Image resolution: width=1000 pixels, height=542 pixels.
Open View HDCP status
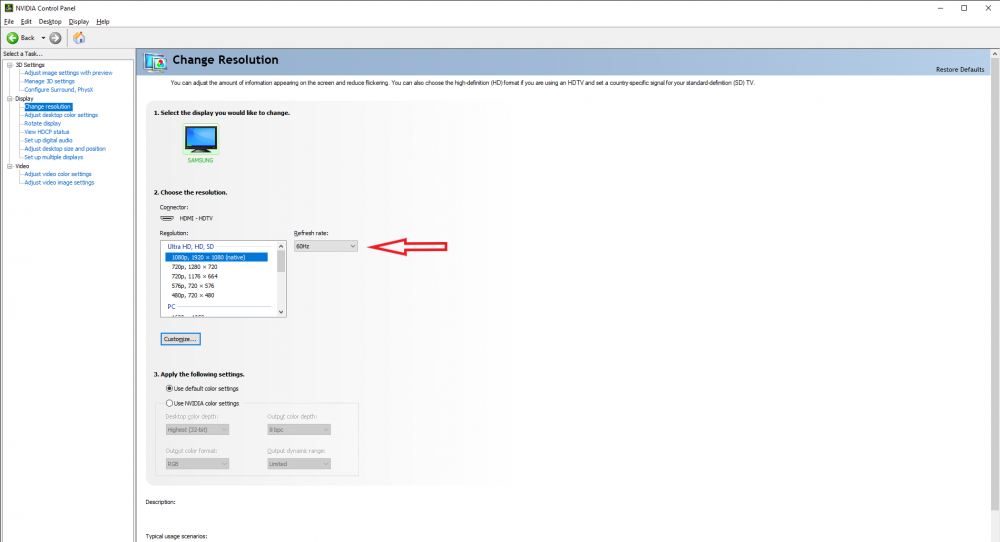tap(47, 132)
